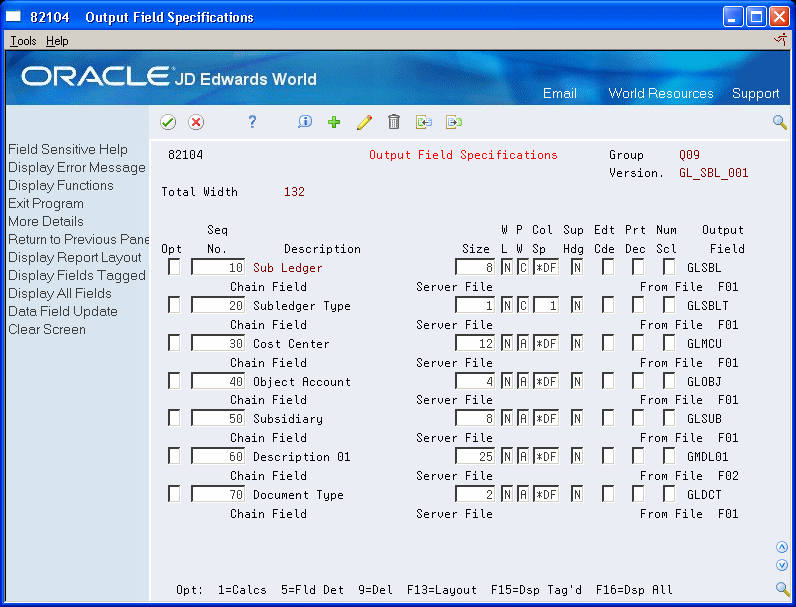796x607 pixels.
Task: Click version value GL_SBL_001
Action: pos(713,173)
